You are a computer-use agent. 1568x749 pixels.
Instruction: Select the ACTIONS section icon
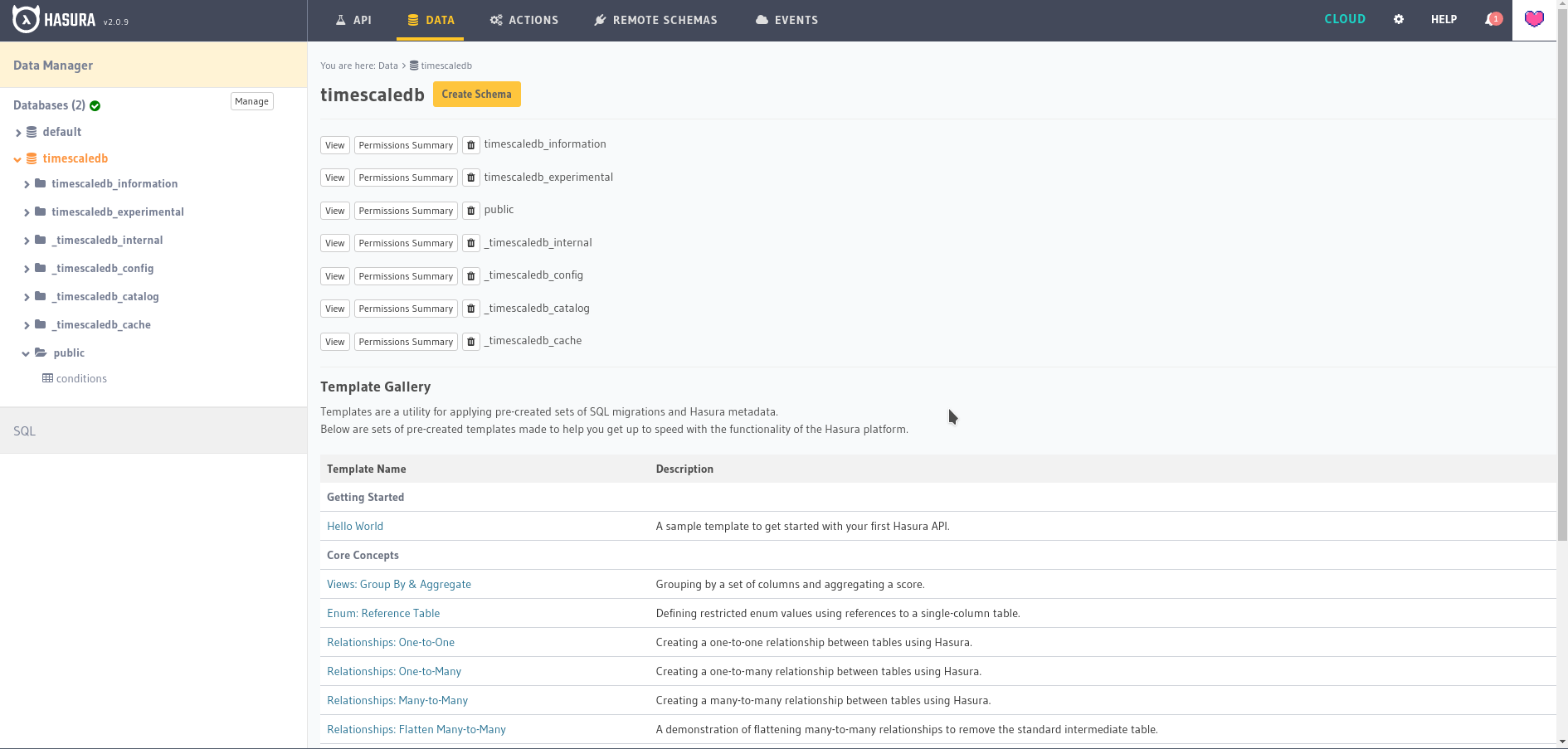[497, 19]
